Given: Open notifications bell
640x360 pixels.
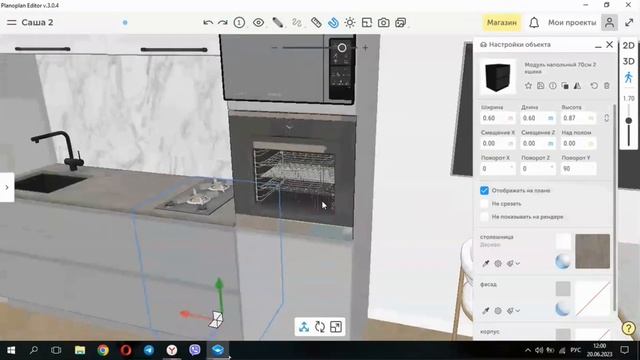Looking at the screenshot, I should [534, 23].
